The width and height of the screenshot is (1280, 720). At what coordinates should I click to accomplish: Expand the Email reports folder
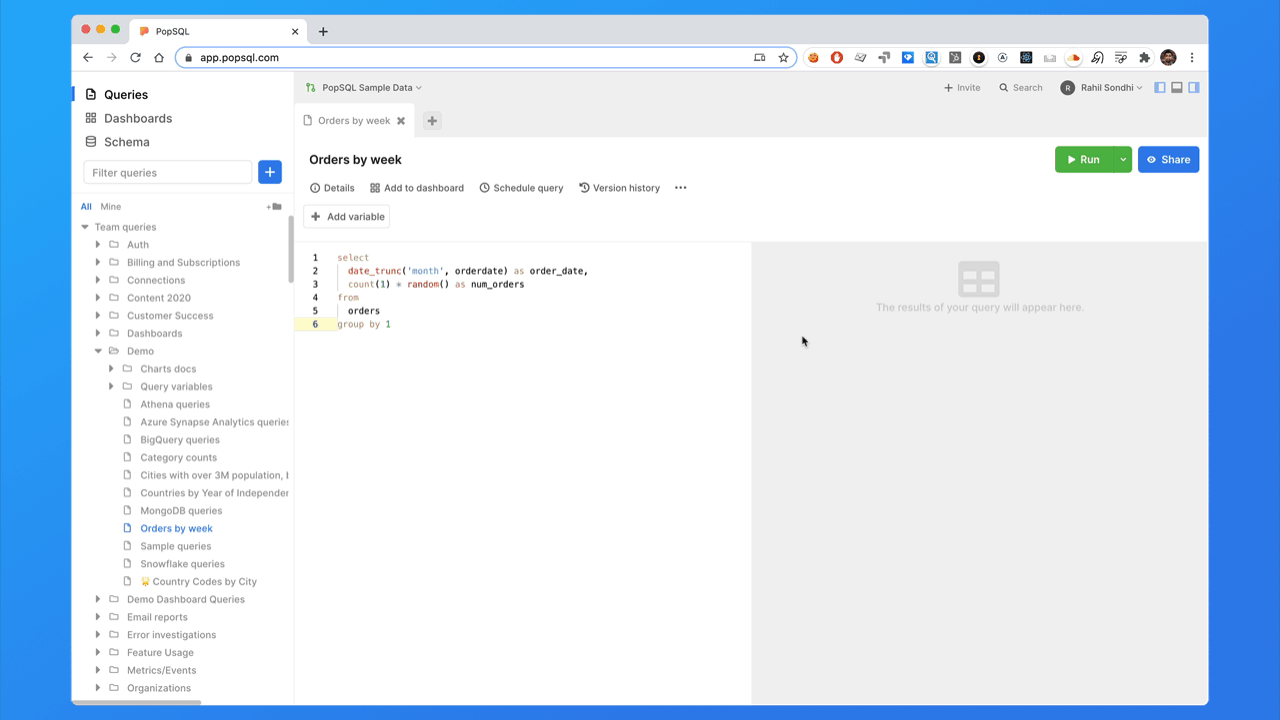click(98, 618)
